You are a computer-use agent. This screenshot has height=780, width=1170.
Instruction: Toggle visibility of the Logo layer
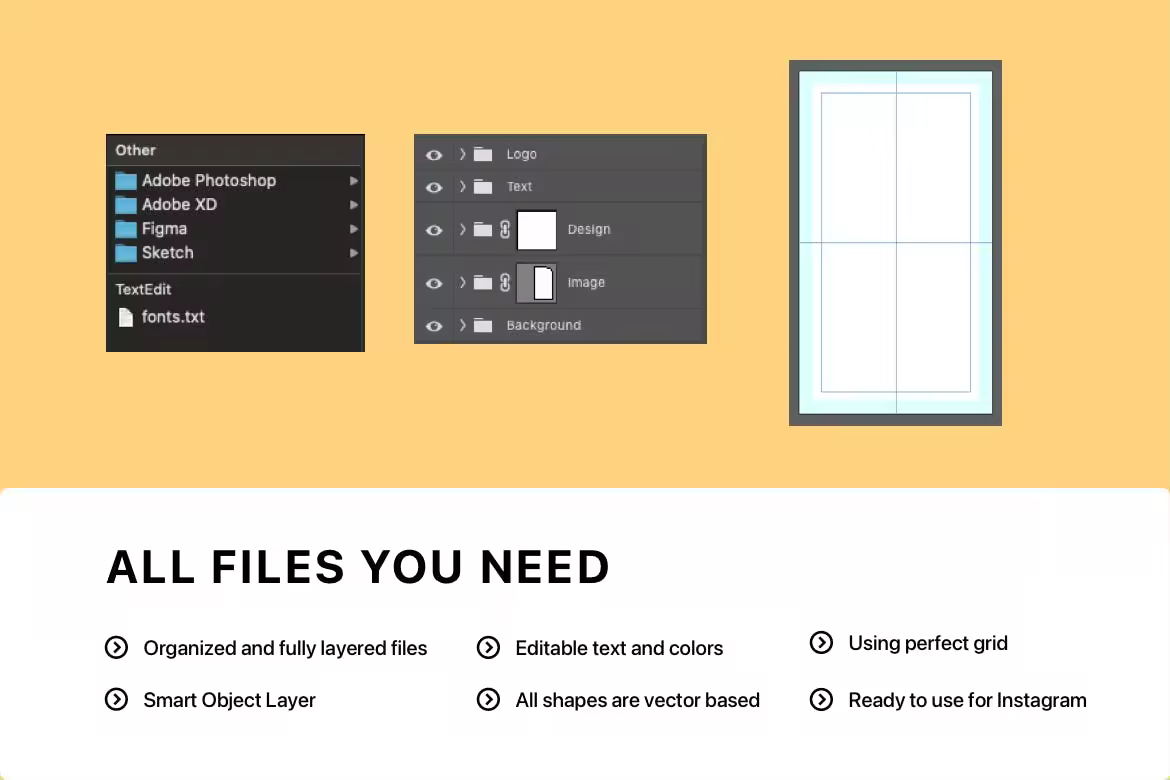coord(434,155)
